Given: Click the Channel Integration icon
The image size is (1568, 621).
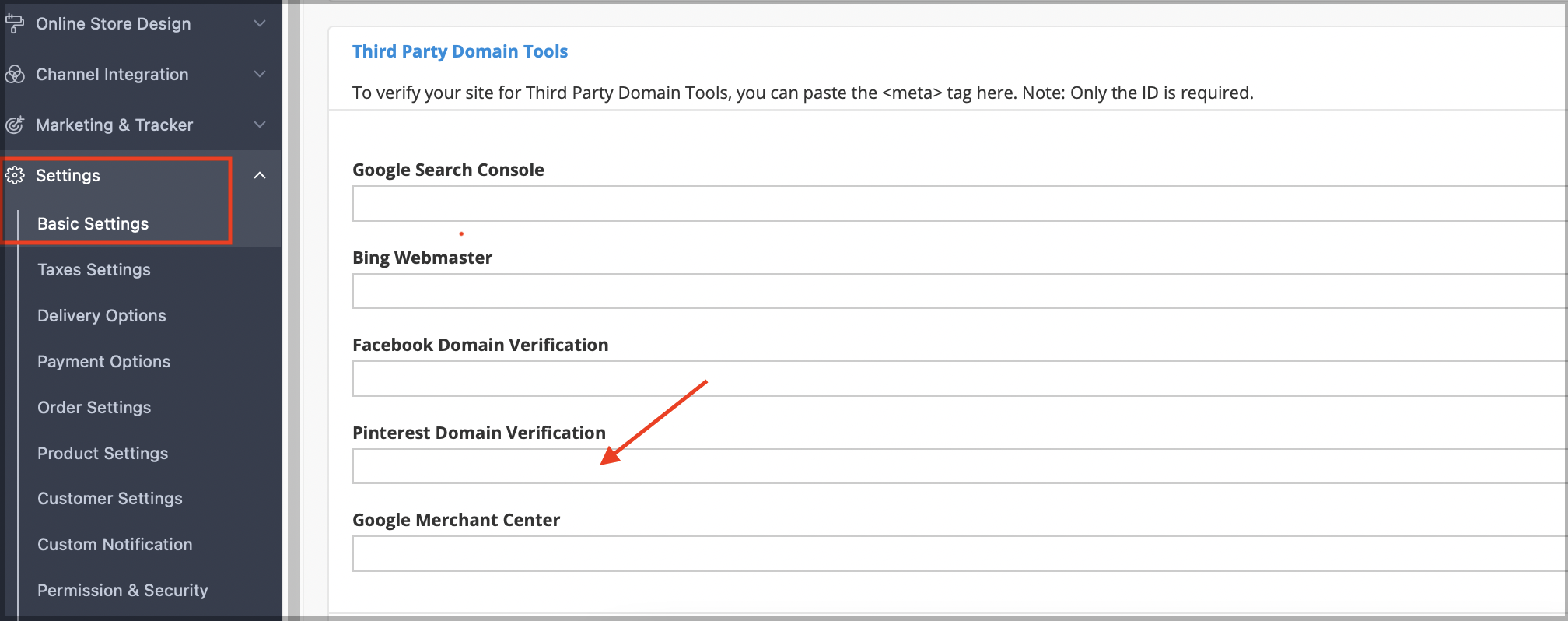Looking at the screenshot, I should pos(15,74).
